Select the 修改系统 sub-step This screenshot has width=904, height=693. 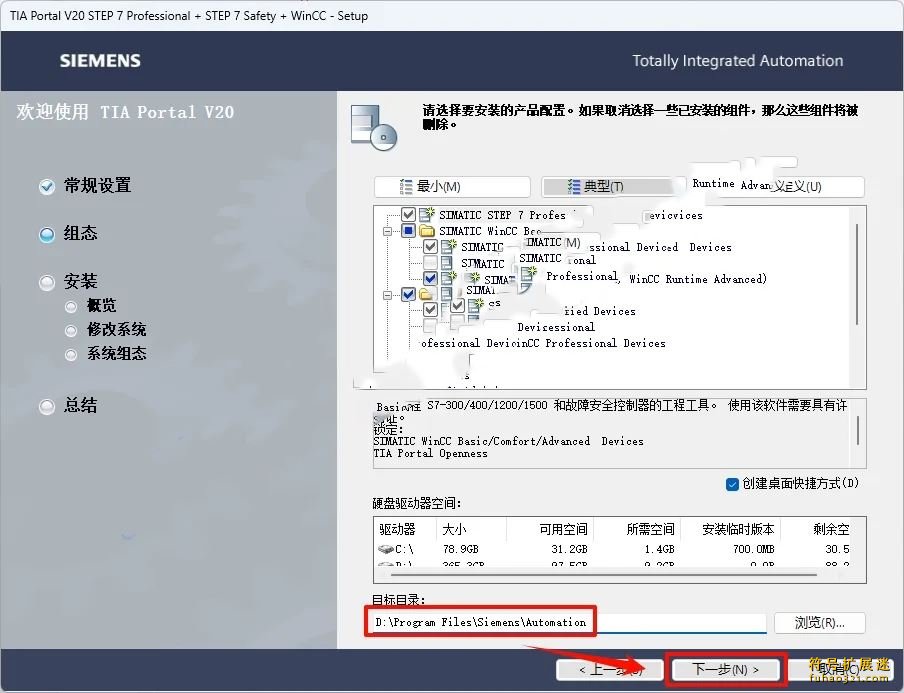[x=116, y=329]
